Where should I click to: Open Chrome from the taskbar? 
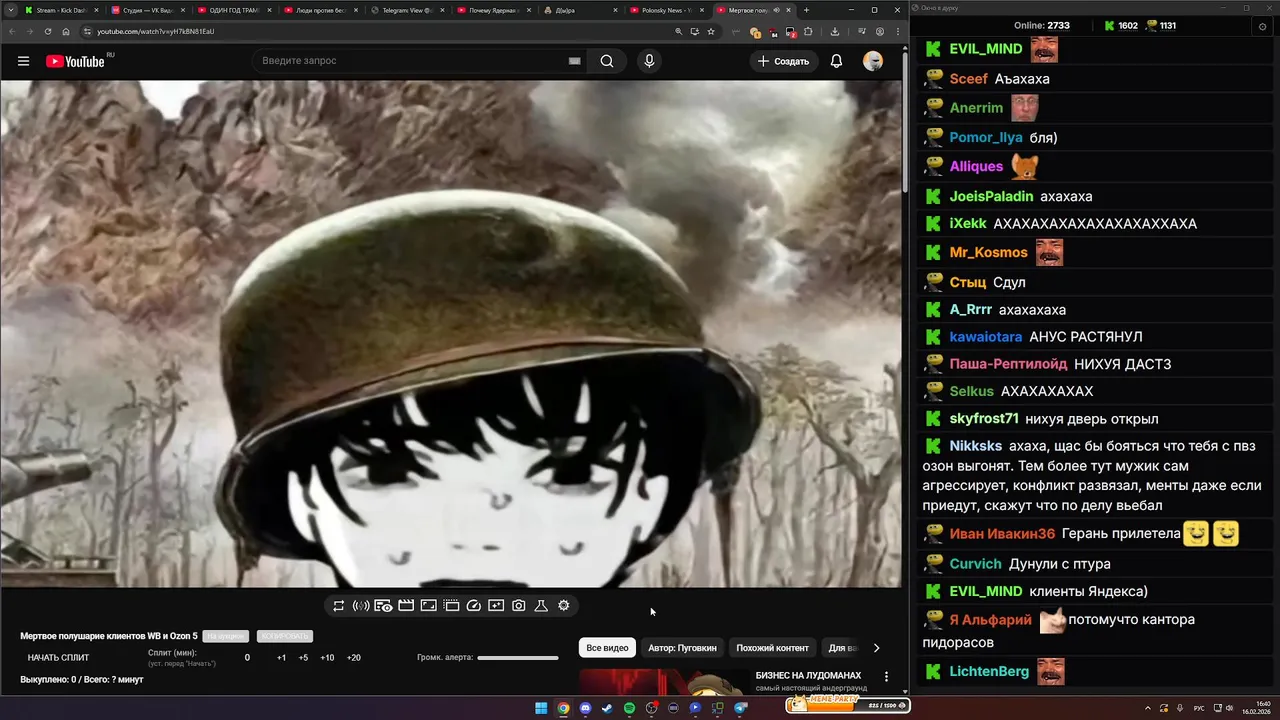pos(563,708)
